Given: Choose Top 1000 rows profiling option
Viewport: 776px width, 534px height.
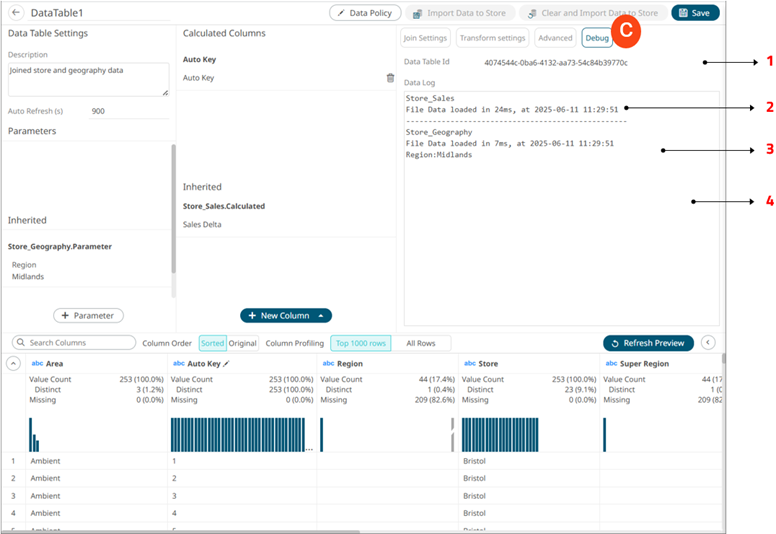Looking at the screenshot, I should point(359,343).
